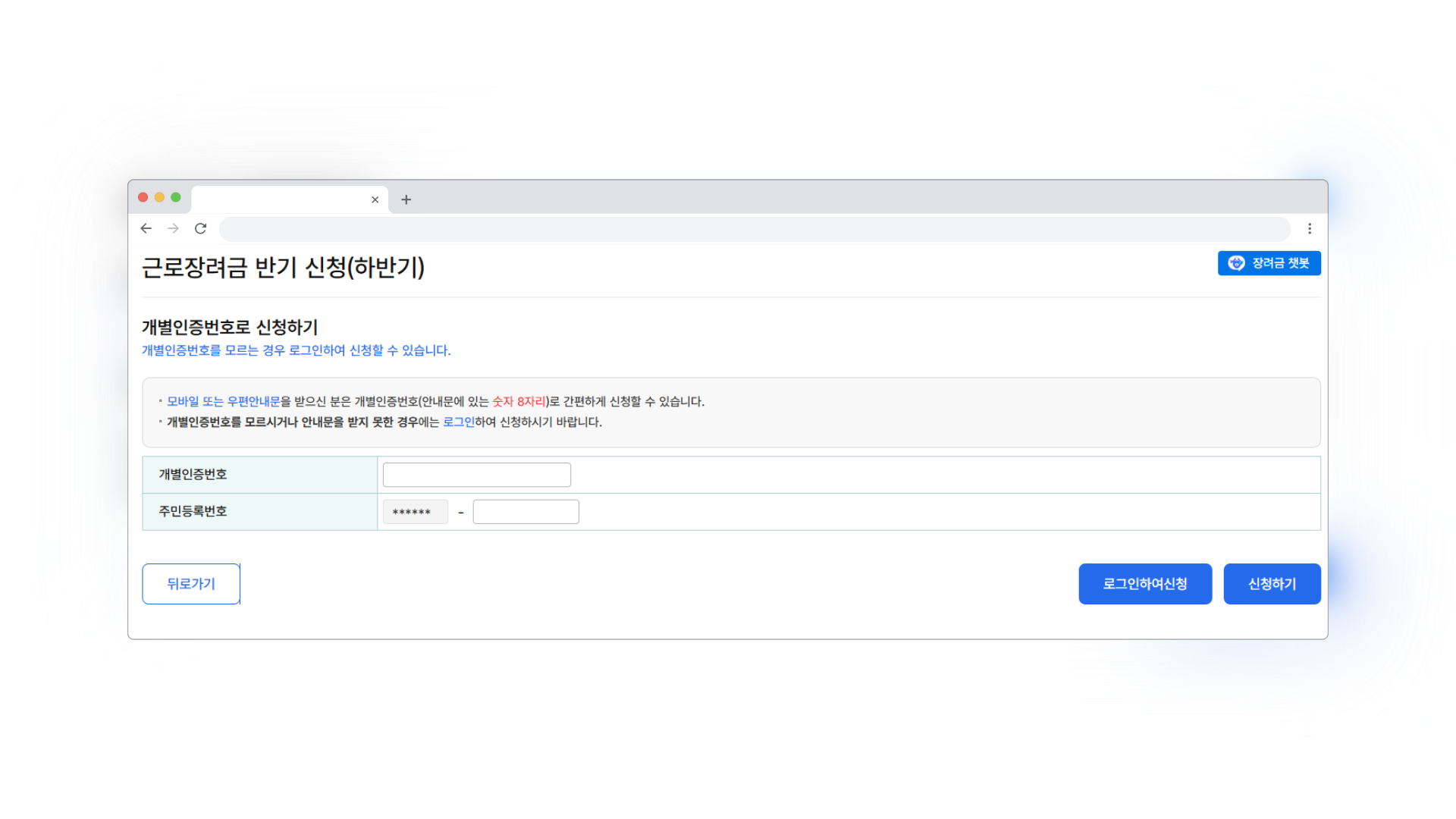Image resolution: width=1456 pixels, height=819 pixels.
Task: Click the red window close dot
Action: (143, 197)
